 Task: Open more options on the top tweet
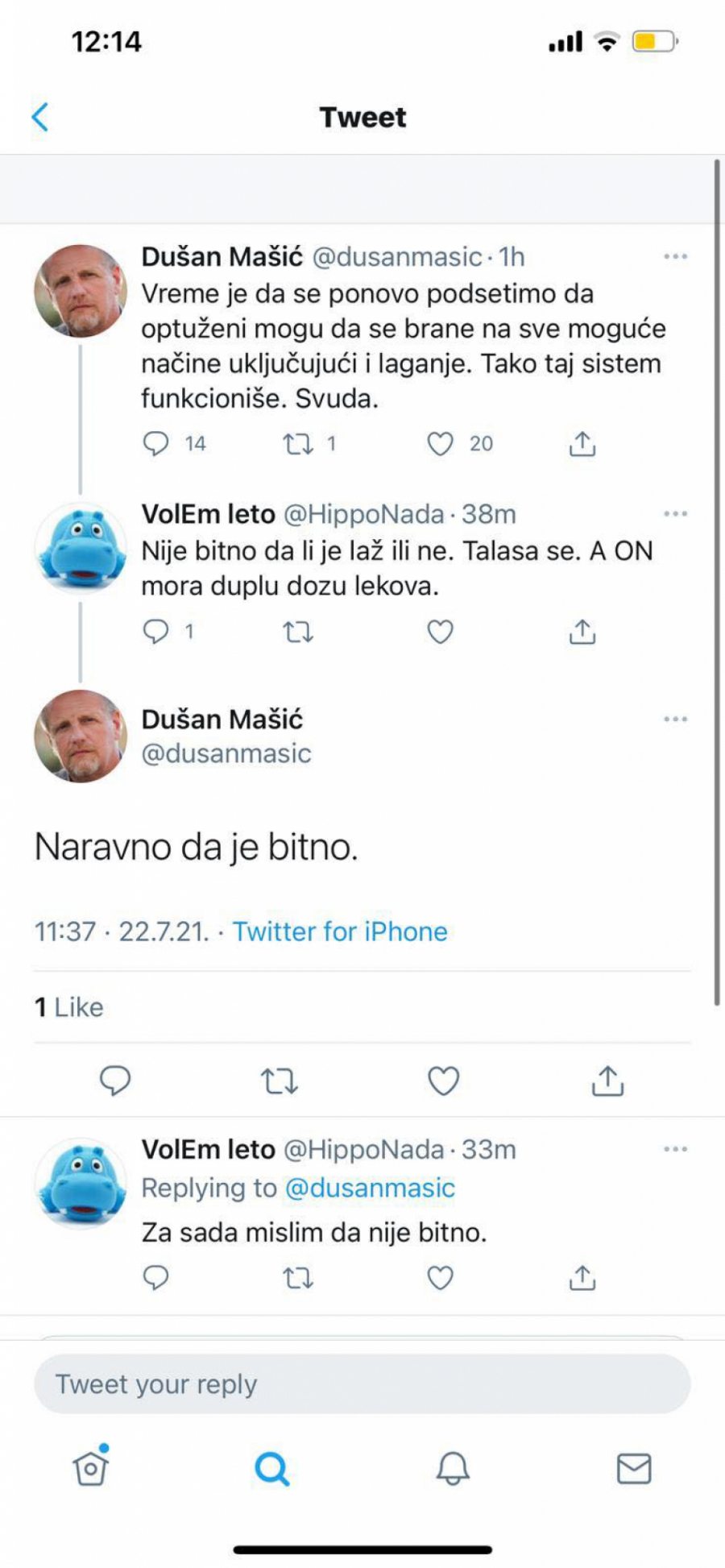point(675,255)
